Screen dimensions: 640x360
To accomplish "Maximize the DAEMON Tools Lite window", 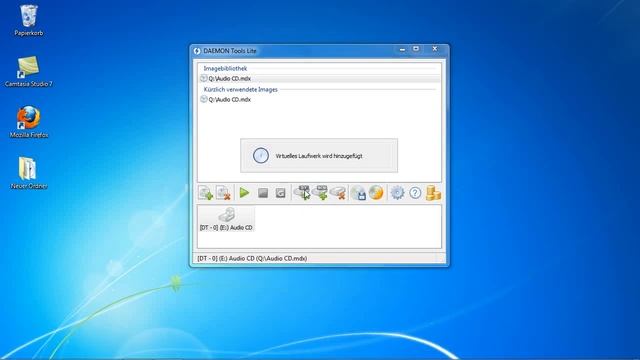I will click(416, 49).
